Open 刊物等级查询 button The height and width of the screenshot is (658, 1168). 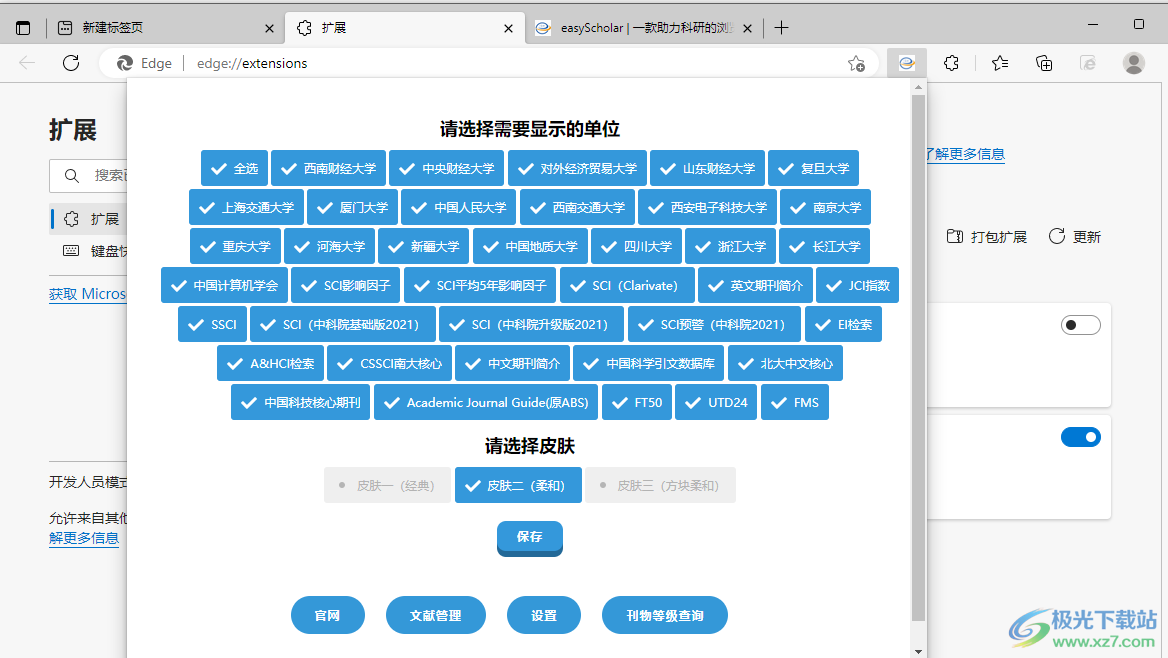pyautogui.click(x=664, y=615)
